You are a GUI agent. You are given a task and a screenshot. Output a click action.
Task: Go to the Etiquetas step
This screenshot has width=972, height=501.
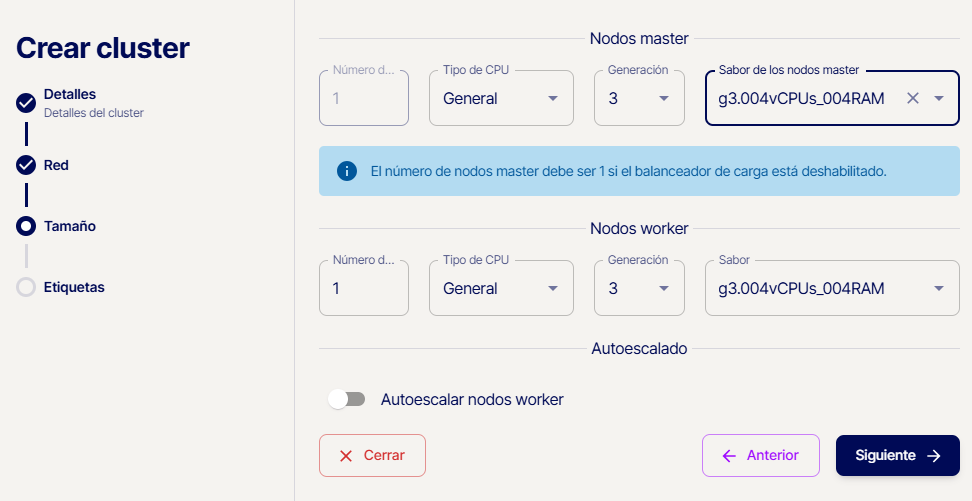(x=74, y=287)
